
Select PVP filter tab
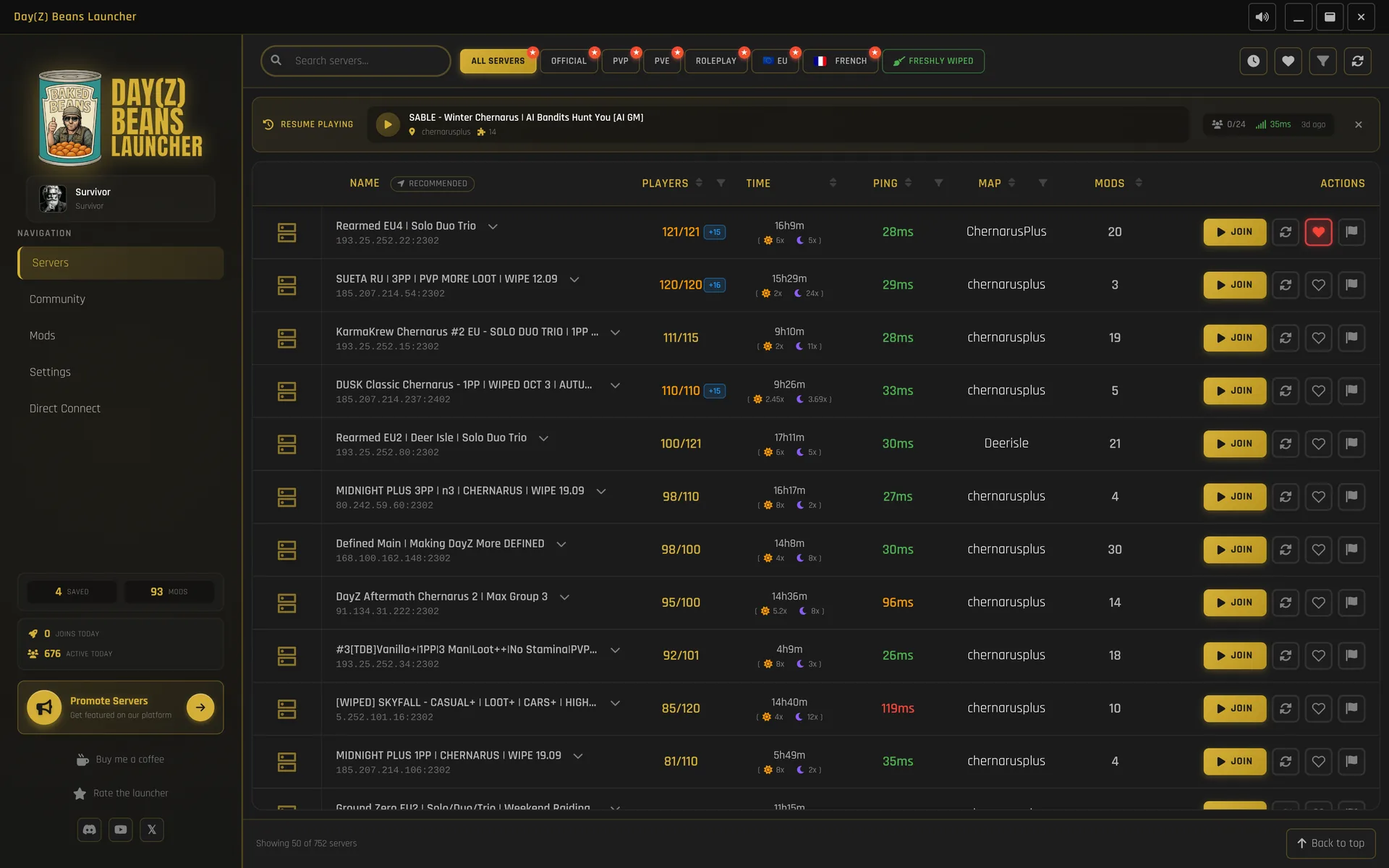coord(621,61)
